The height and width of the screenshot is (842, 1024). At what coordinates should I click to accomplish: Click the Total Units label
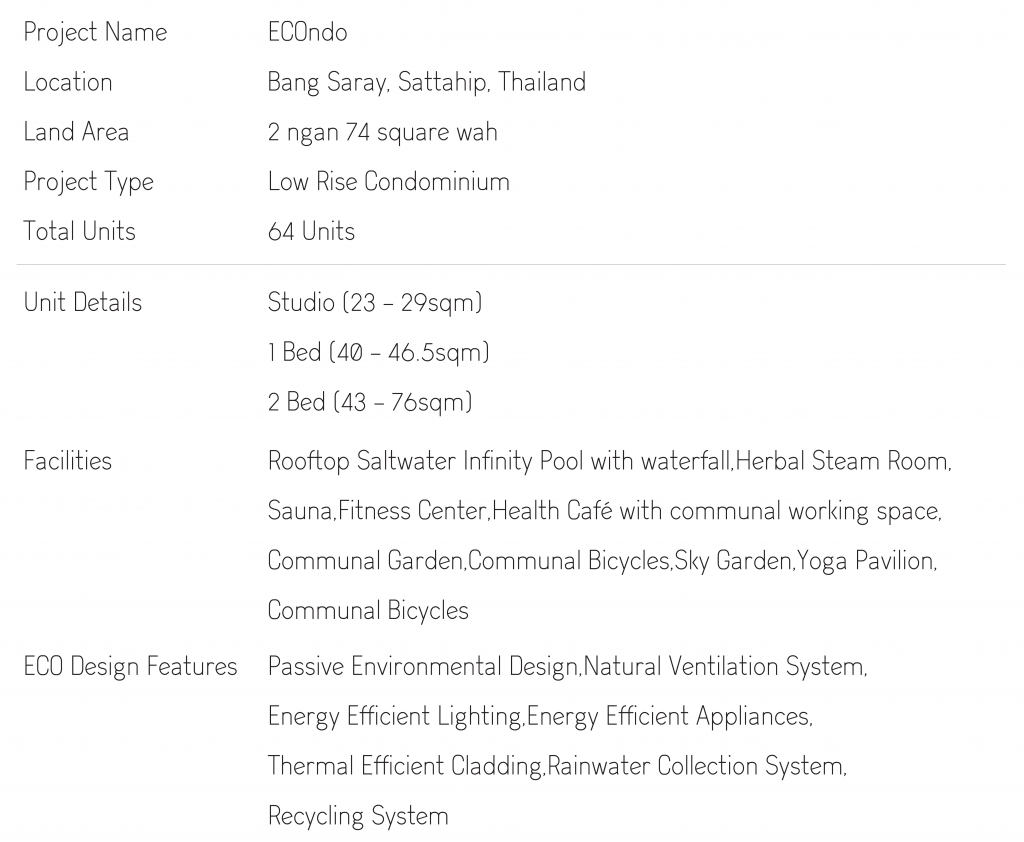[79, 231]
